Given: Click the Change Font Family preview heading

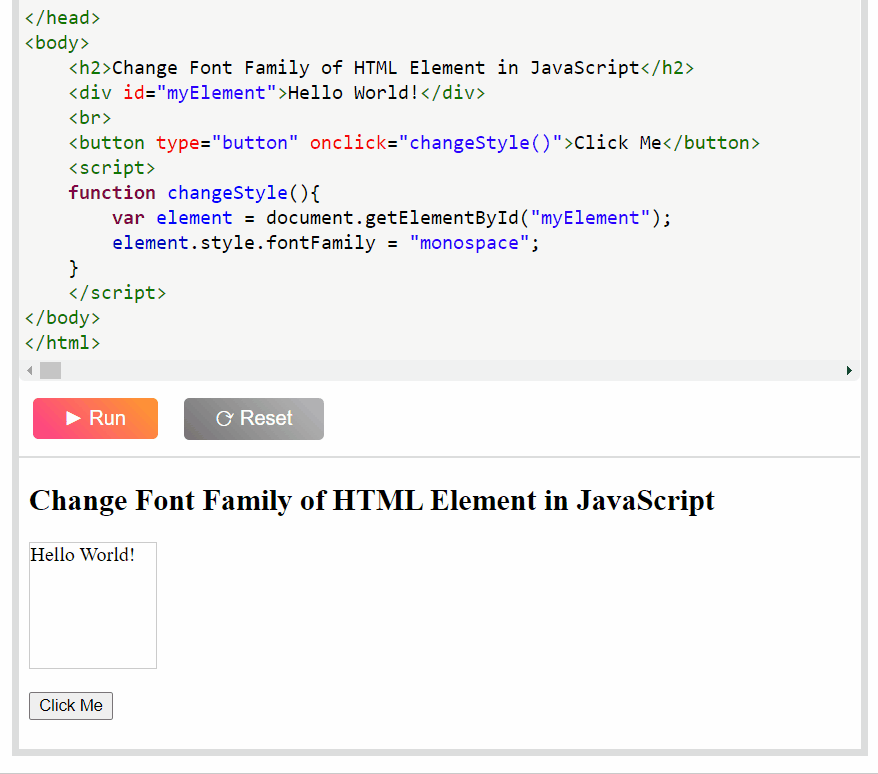Looking at the screenshot, I should [372, 500].
